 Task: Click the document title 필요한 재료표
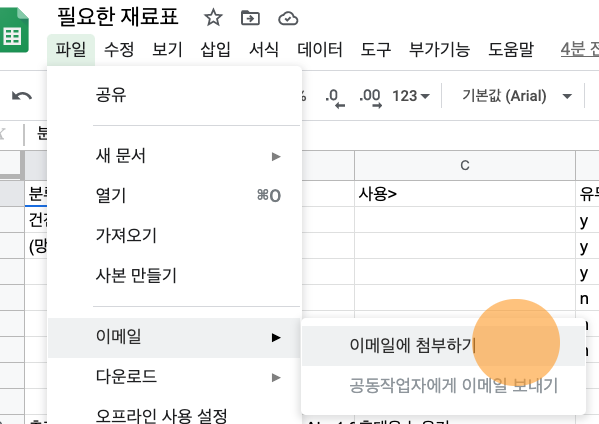[118, 17]
